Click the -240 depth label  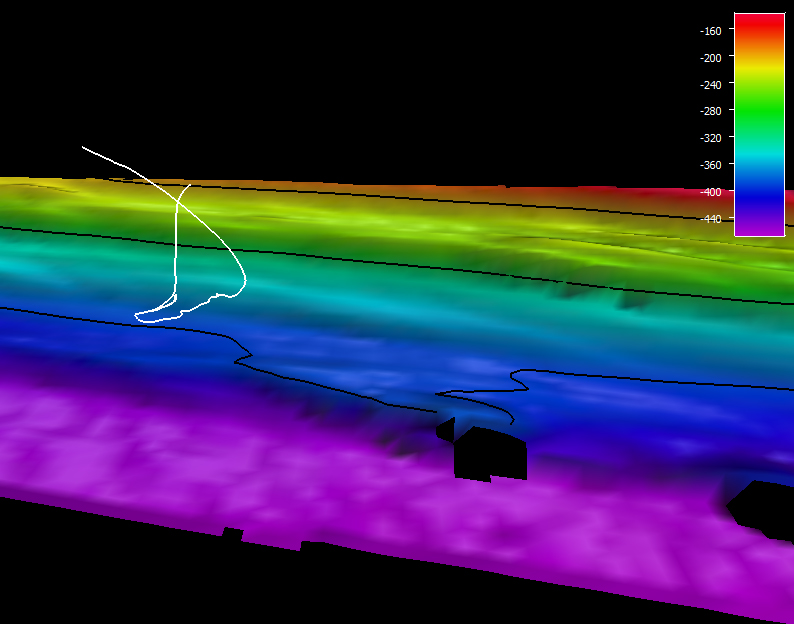(x=710, y=85)
